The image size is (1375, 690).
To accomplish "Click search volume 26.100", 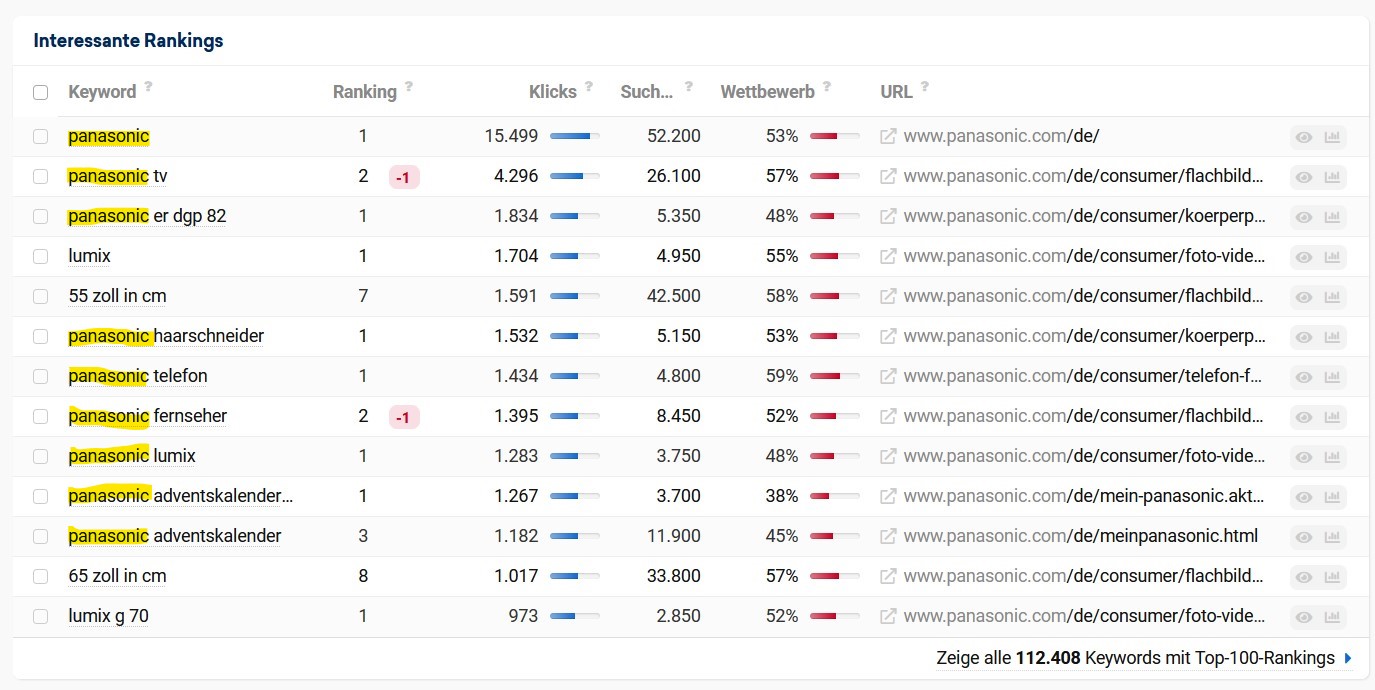I will tap(674, 176).
